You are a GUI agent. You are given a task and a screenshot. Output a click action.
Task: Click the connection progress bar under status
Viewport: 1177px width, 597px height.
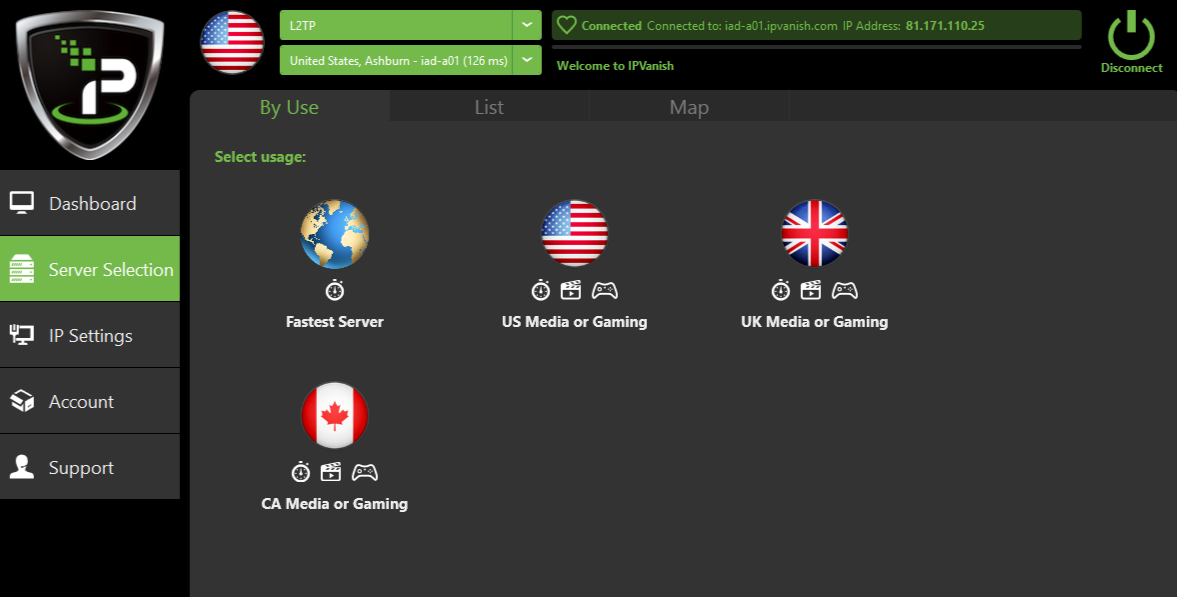[817, 47]
